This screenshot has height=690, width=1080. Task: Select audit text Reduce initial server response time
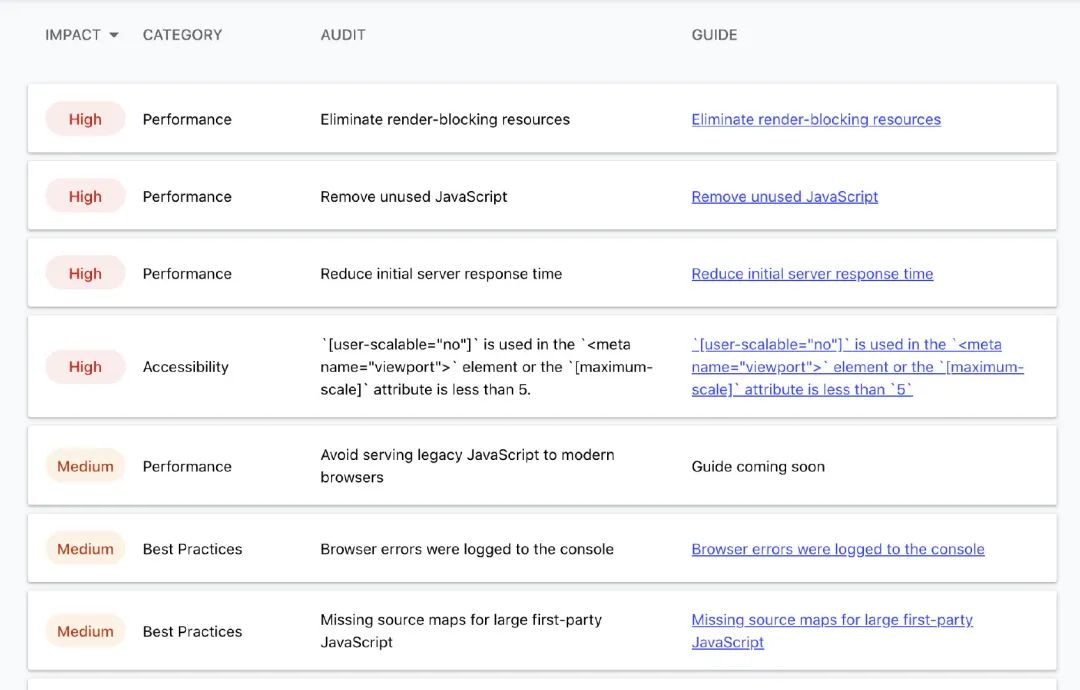(x=441, y=273)
